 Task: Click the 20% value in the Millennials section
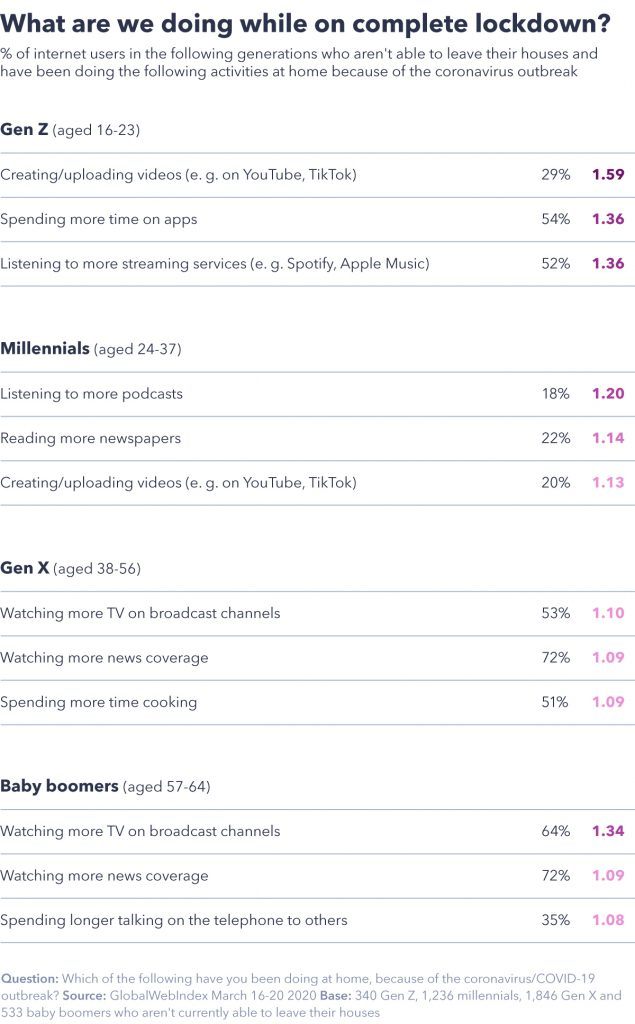pos(555,483)
